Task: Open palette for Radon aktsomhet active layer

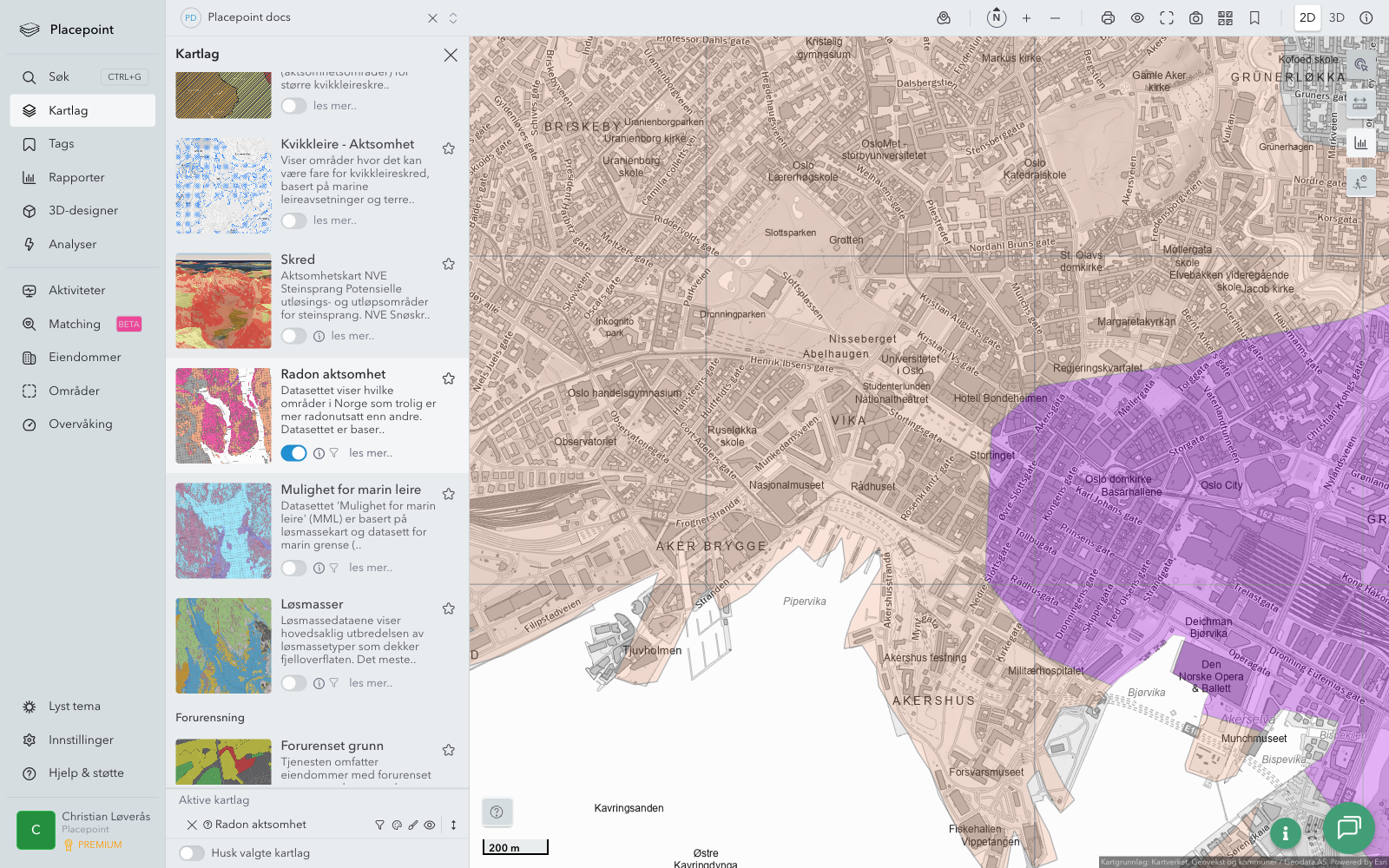Action: [397, 825]
